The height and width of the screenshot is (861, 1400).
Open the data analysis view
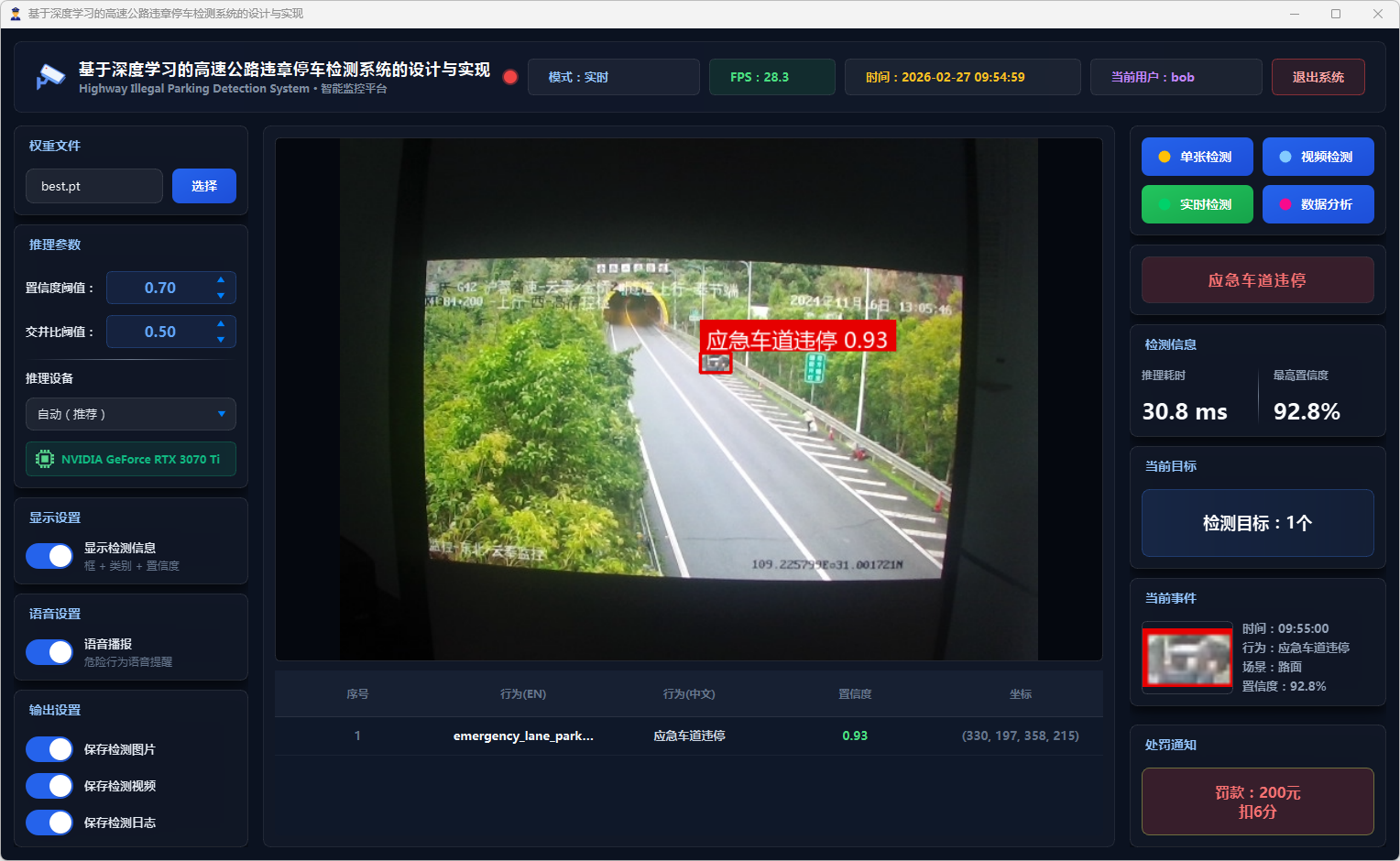[x=1318, y=204]
